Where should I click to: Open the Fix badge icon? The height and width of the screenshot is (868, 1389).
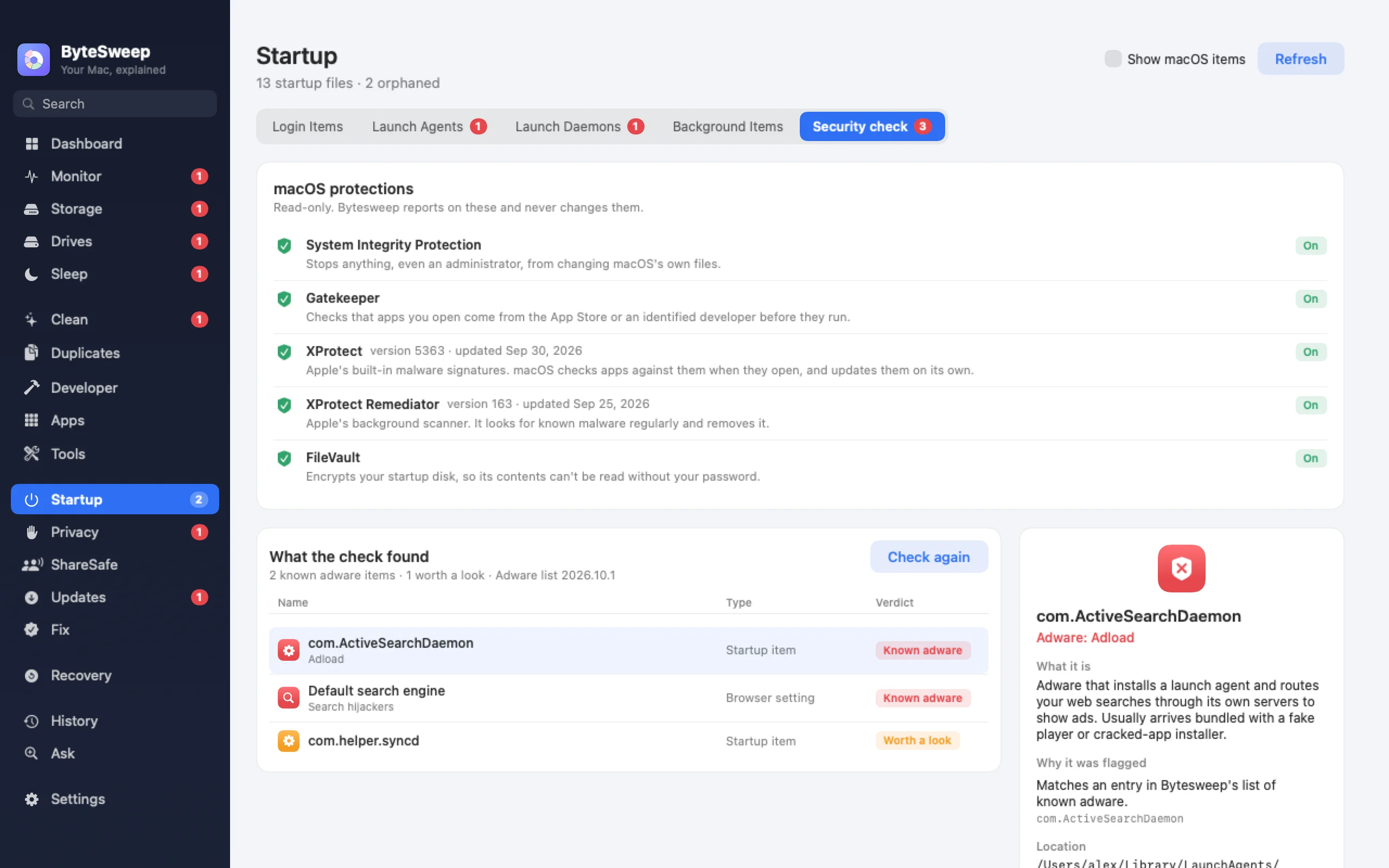pos(31,630)
